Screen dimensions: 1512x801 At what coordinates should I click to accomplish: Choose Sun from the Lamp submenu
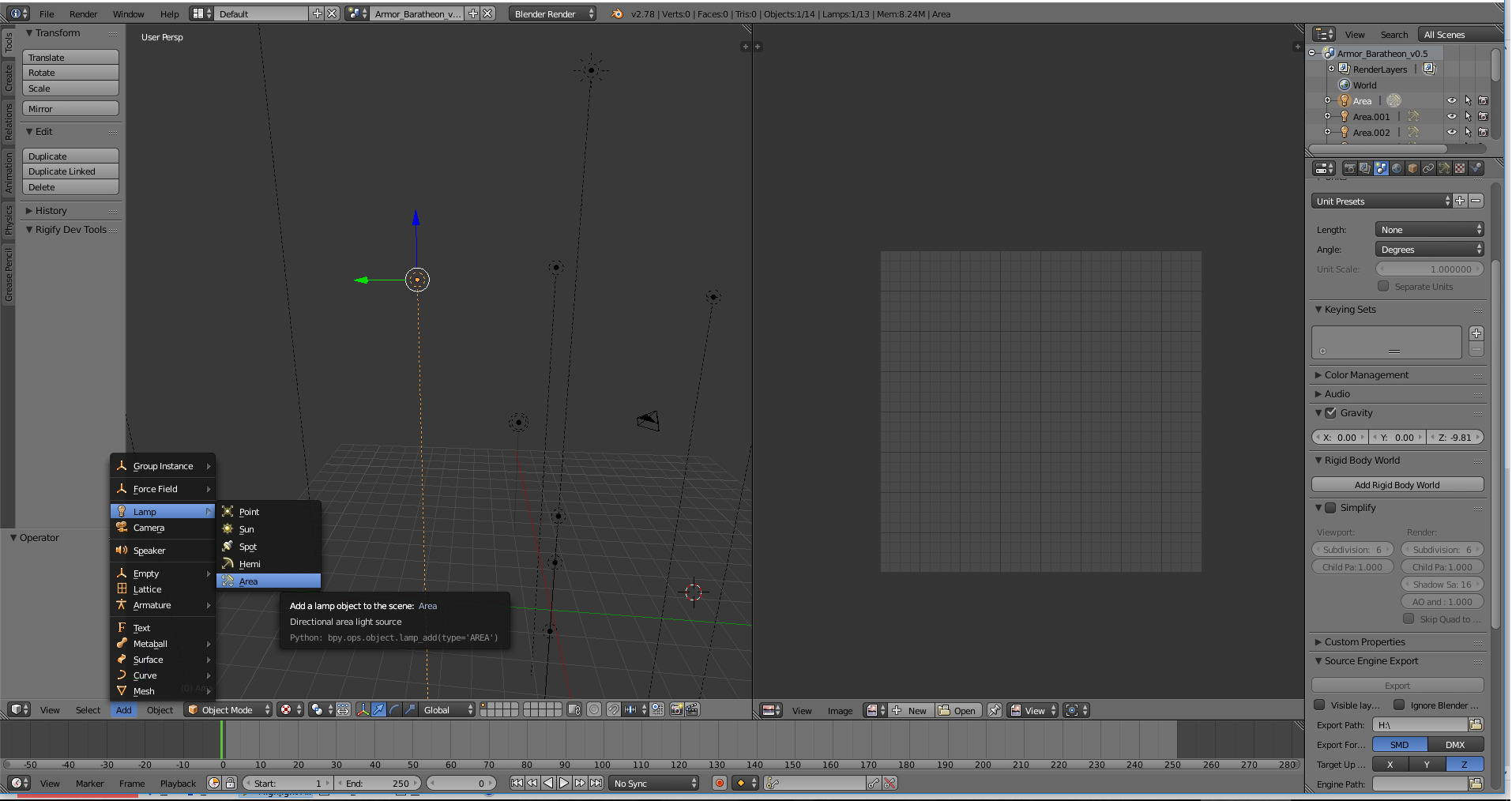pos(269,528)
